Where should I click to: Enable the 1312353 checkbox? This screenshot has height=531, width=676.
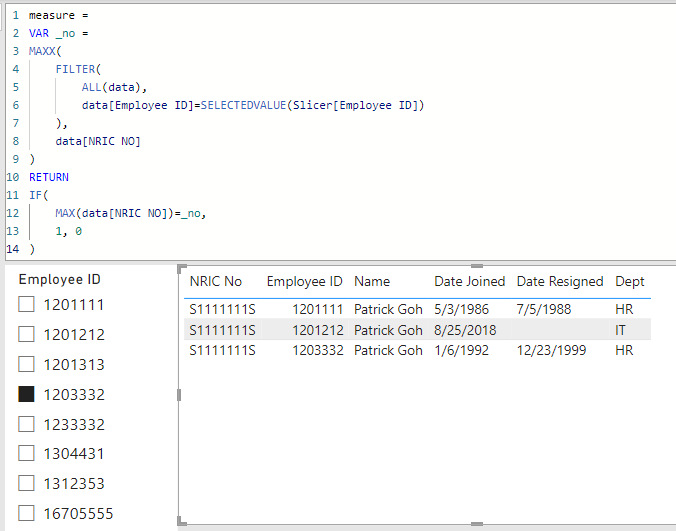[x=26, y=483]
